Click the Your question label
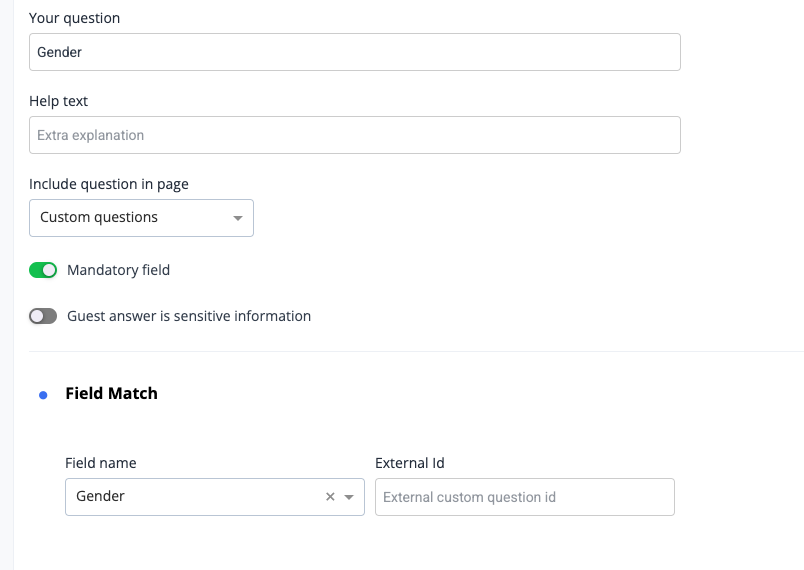The image size is (804, 570). pos(74,18)
